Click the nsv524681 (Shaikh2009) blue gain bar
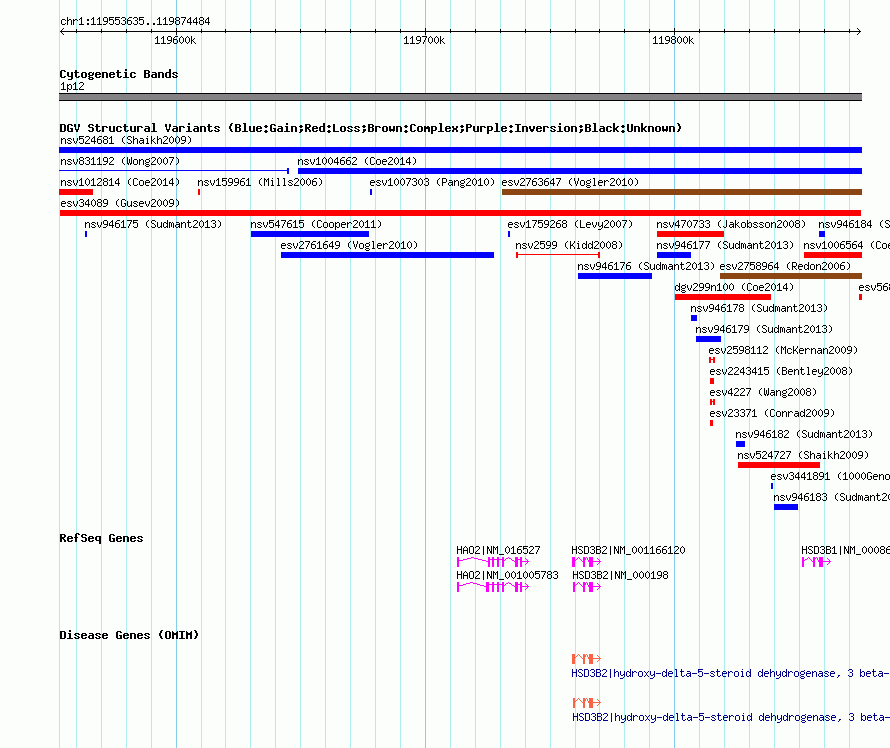This screenshot has height=748, width=890. [460, 150]
